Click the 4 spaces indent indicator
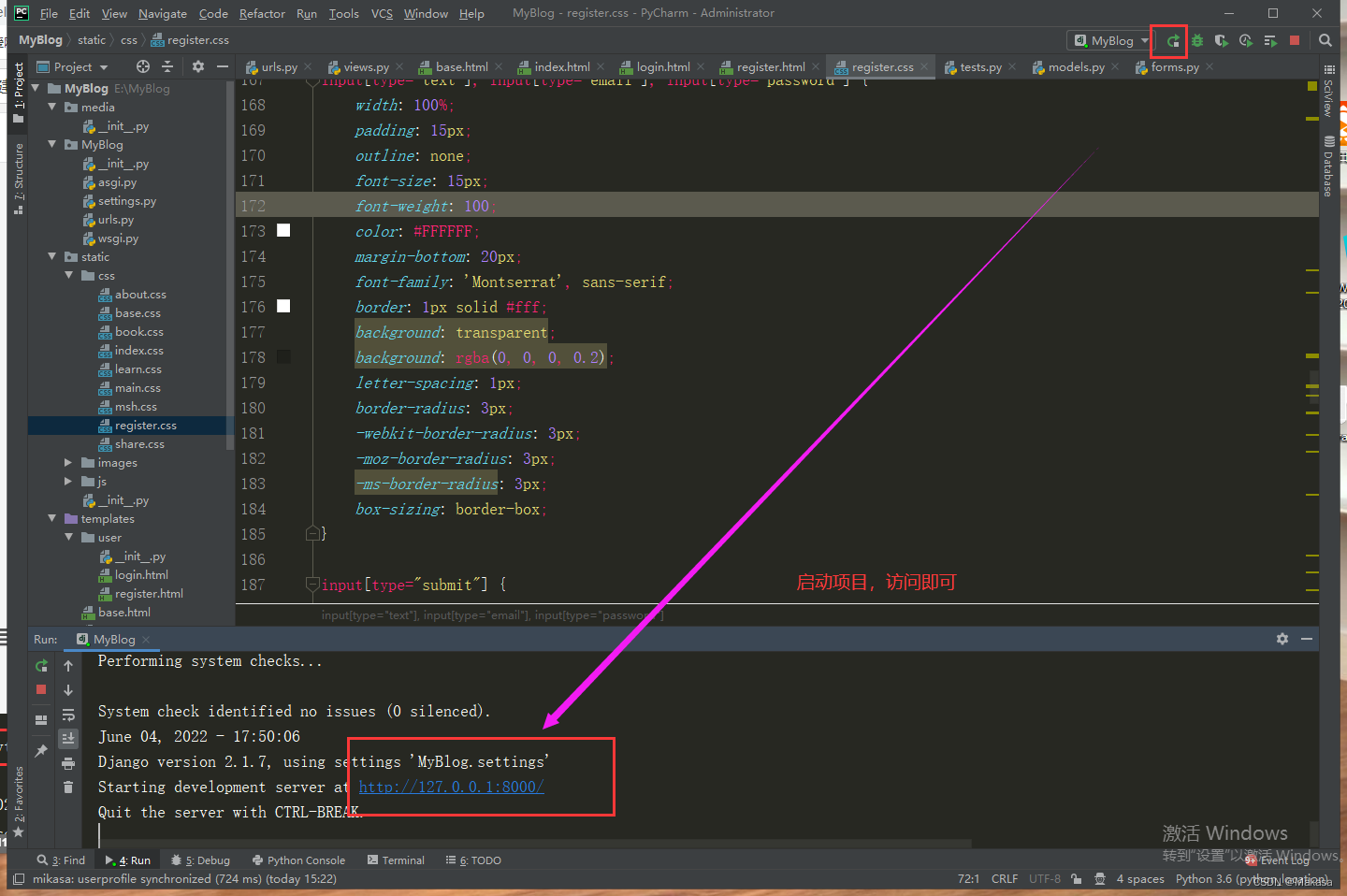 pos(1140,878)
